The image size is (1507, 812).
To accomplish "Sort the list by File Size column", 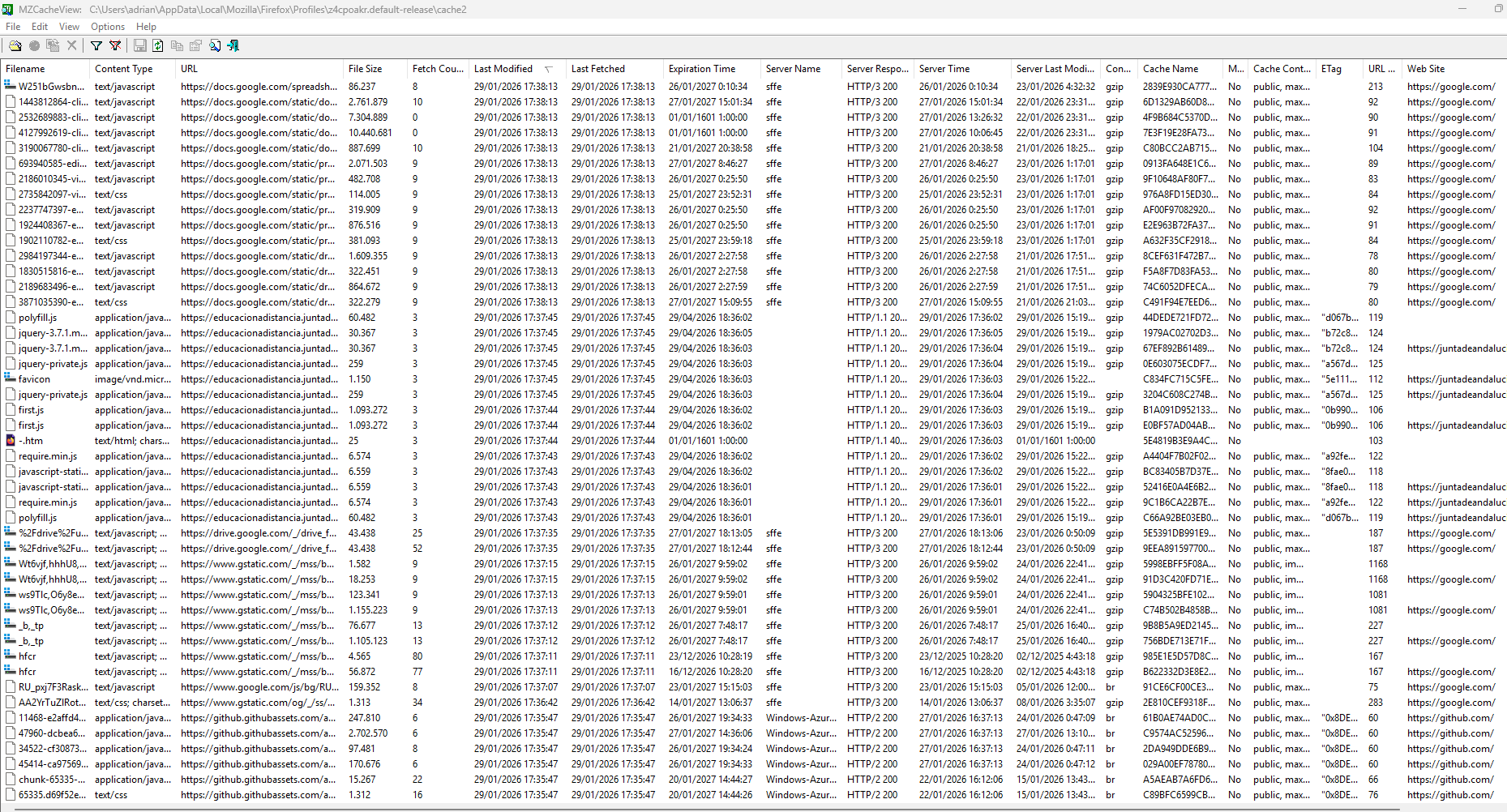I will tap(365, 69).
